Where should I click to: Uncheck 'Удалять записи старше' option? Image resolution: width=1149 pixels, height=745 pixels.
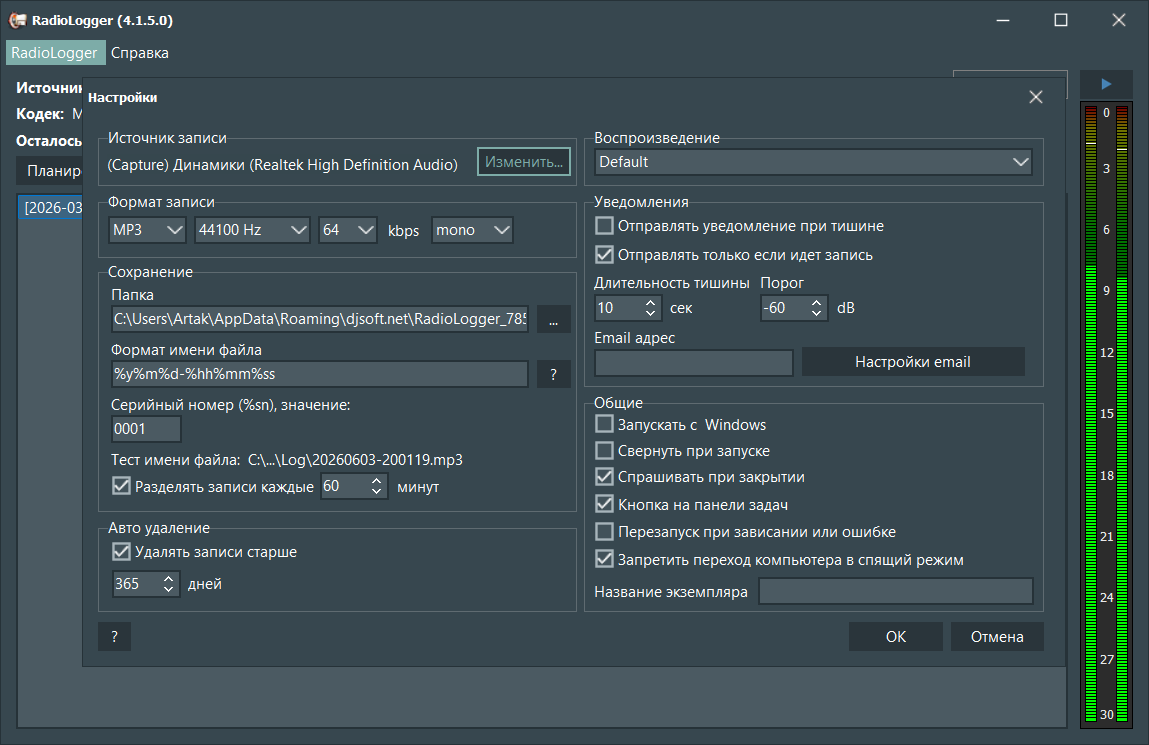(122, 552)
